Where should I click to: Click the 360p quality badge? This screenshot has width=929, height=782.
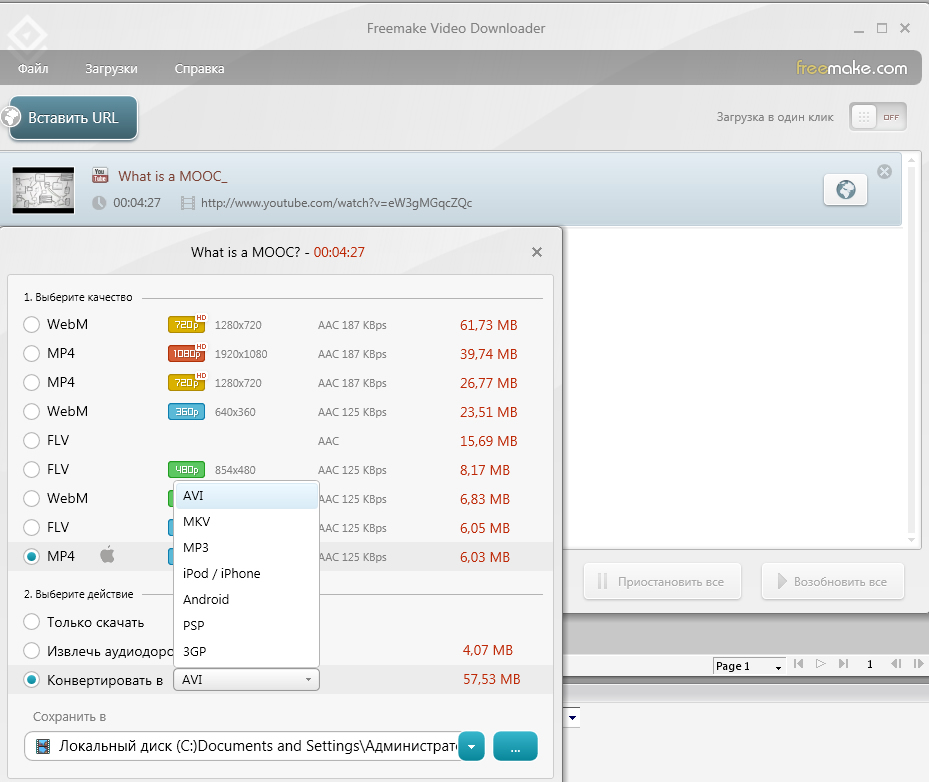(187, 412)
